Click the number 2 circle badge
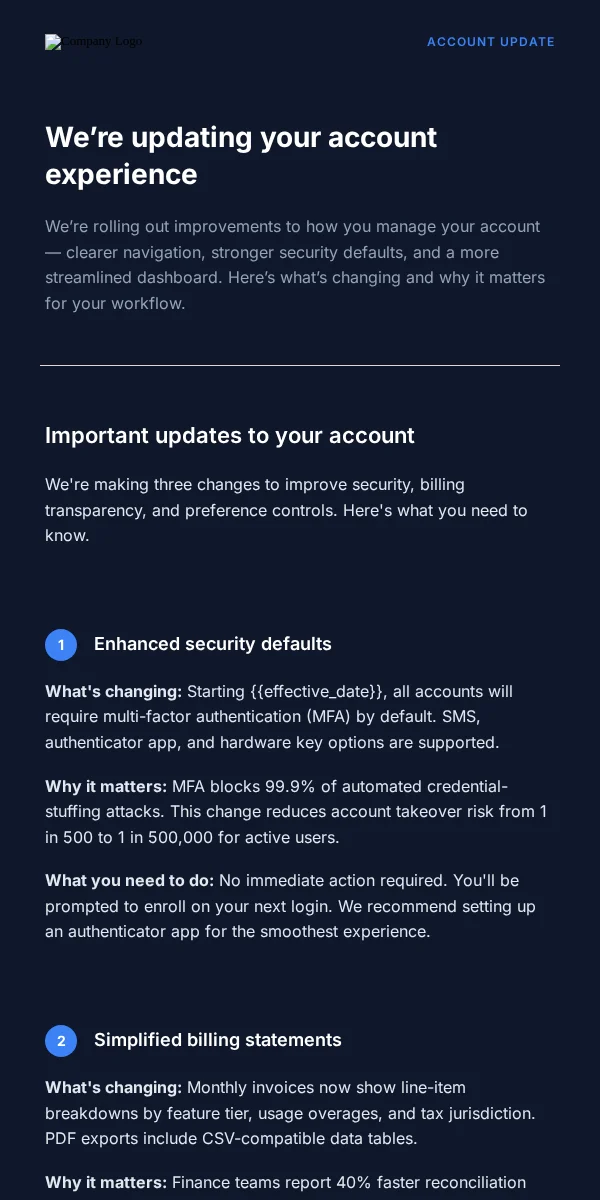The image size is (600, 1200). (x=61, y=1041)
